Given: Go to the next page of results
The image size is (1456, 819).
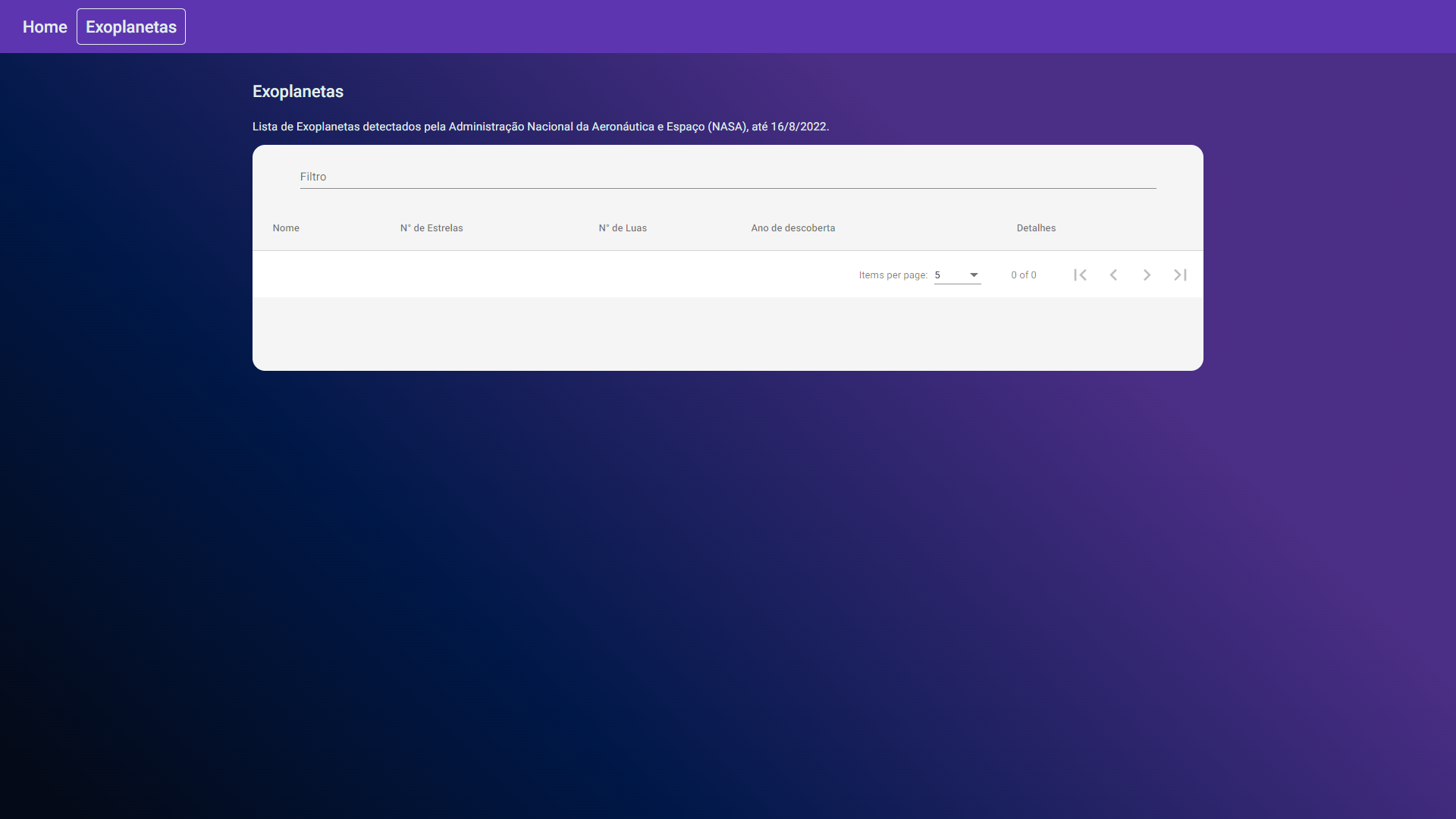Looking at the screenshot, I should click(x=1147, y=275).
